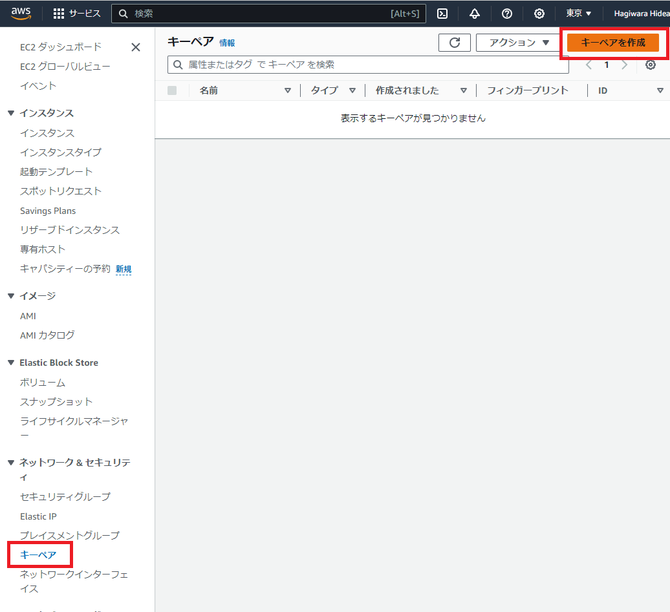Viewport: 670px width, 612px height.
Task: Sort by the 名前 column arrow
Action: (288, 90)
